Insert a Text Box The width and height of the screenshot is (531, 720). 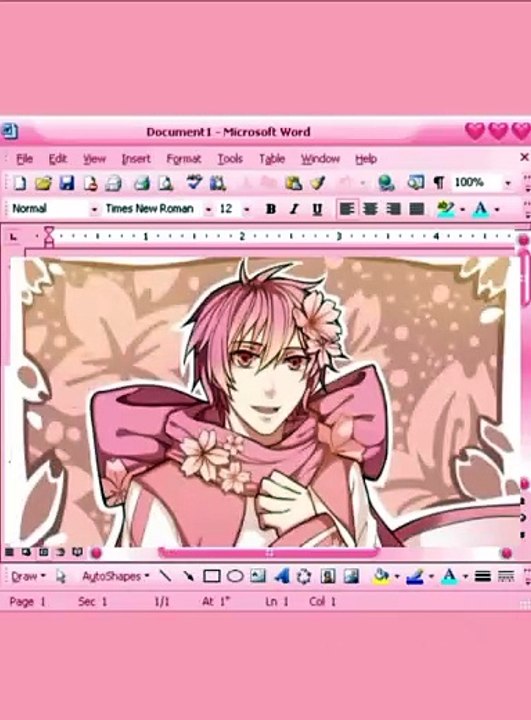pos(258,575)
